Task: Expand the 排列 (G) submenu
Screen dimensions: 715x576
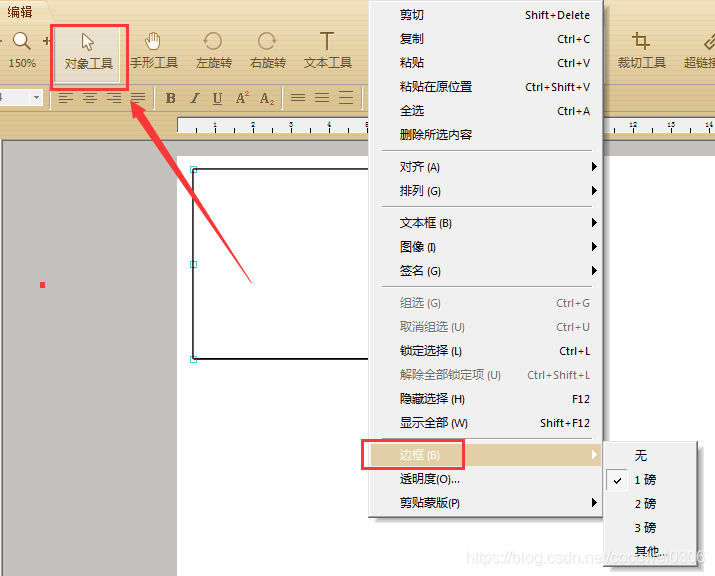Action: (486, 191)
